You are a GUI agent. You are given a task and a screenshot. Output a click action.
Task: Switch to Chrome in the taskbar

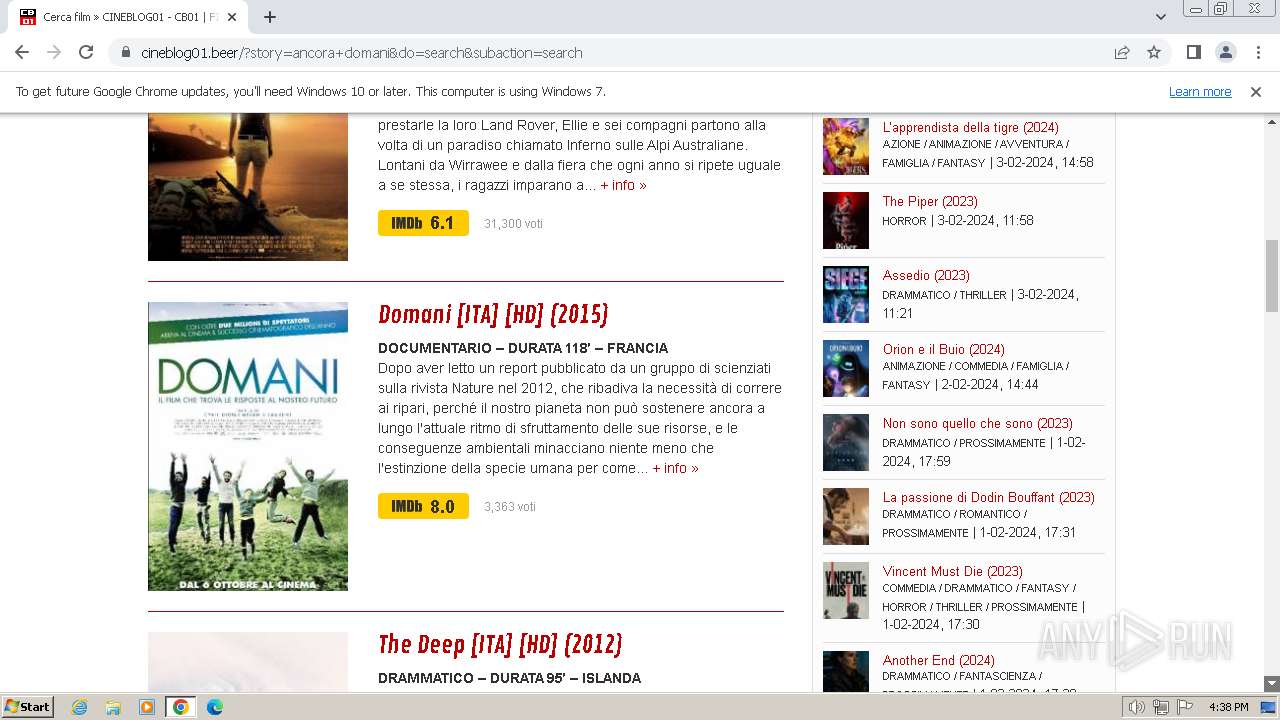[181, 707]
